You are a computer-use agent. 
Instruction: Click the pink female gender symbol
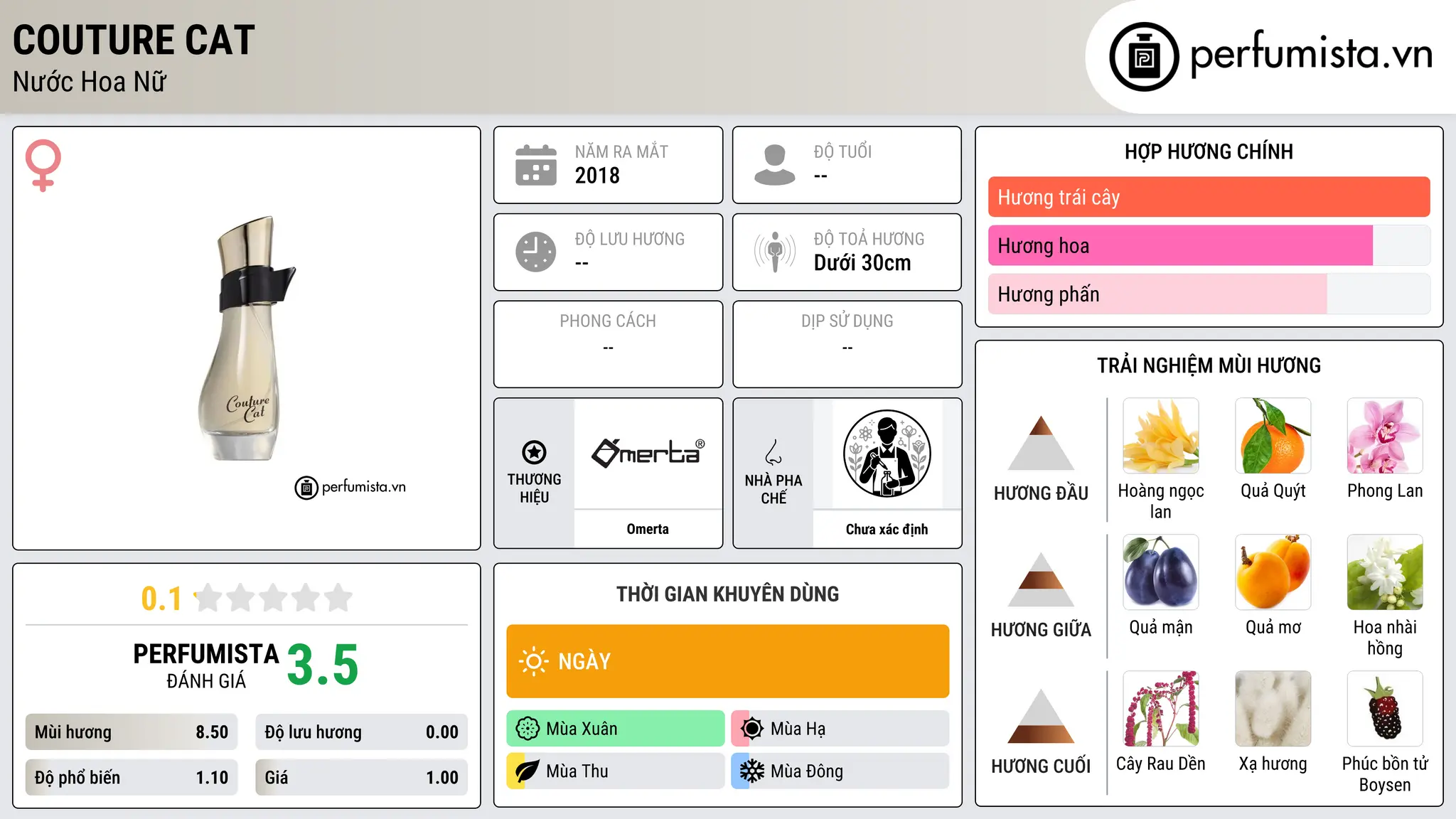pyautogui.click(x=43, y=165)
